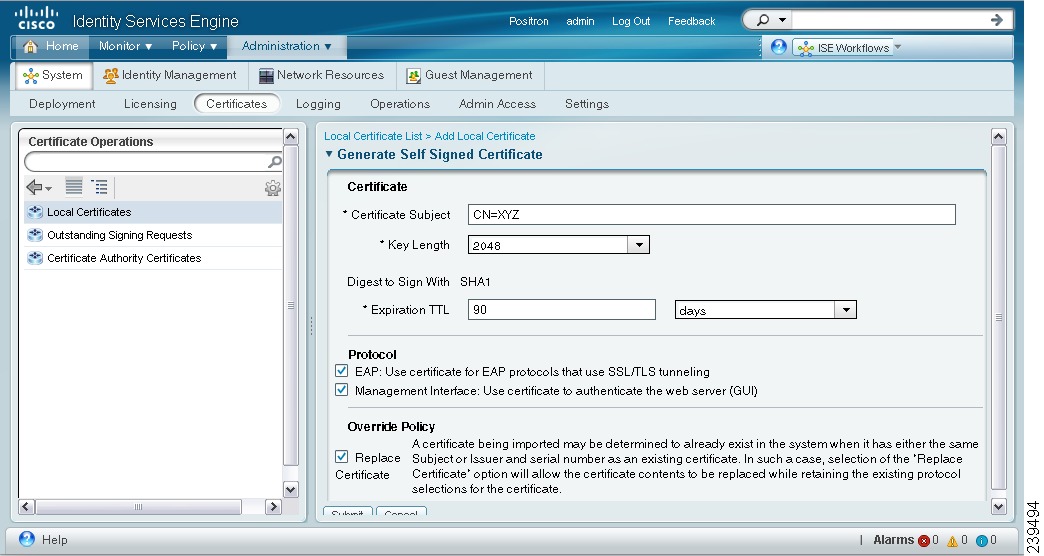Click the Expiration TTL value field
Viewport: 1044px width, 556px height.
(x=561, y=310)
